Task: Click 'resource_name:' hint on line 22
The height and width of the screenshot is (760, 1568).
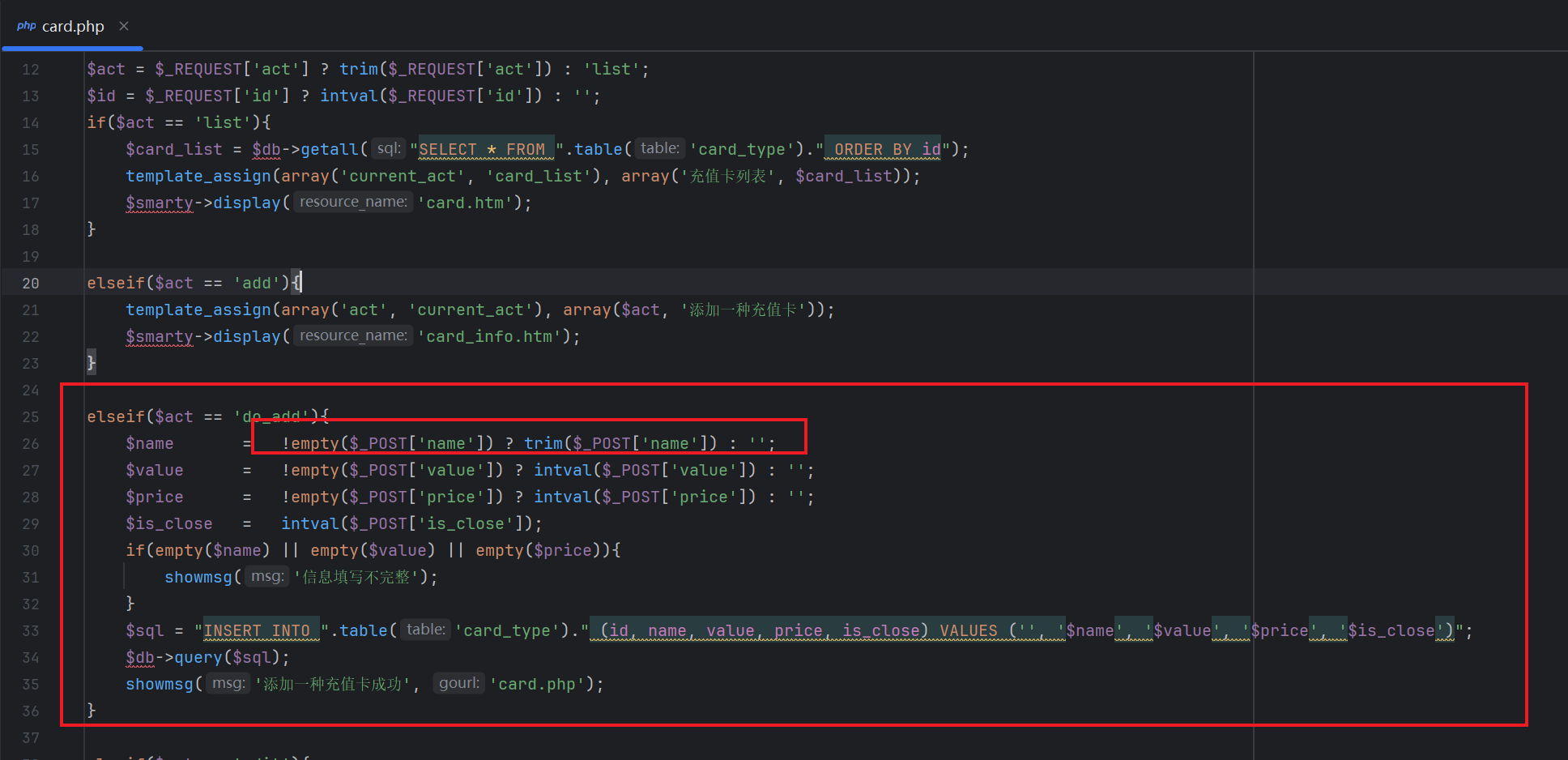Action: pos(353,335)
